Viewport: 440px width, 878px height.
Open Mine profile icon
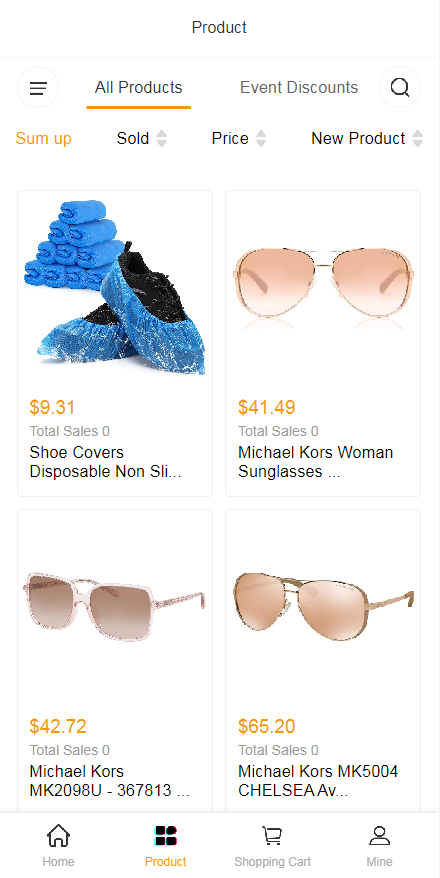pos(380,836)
